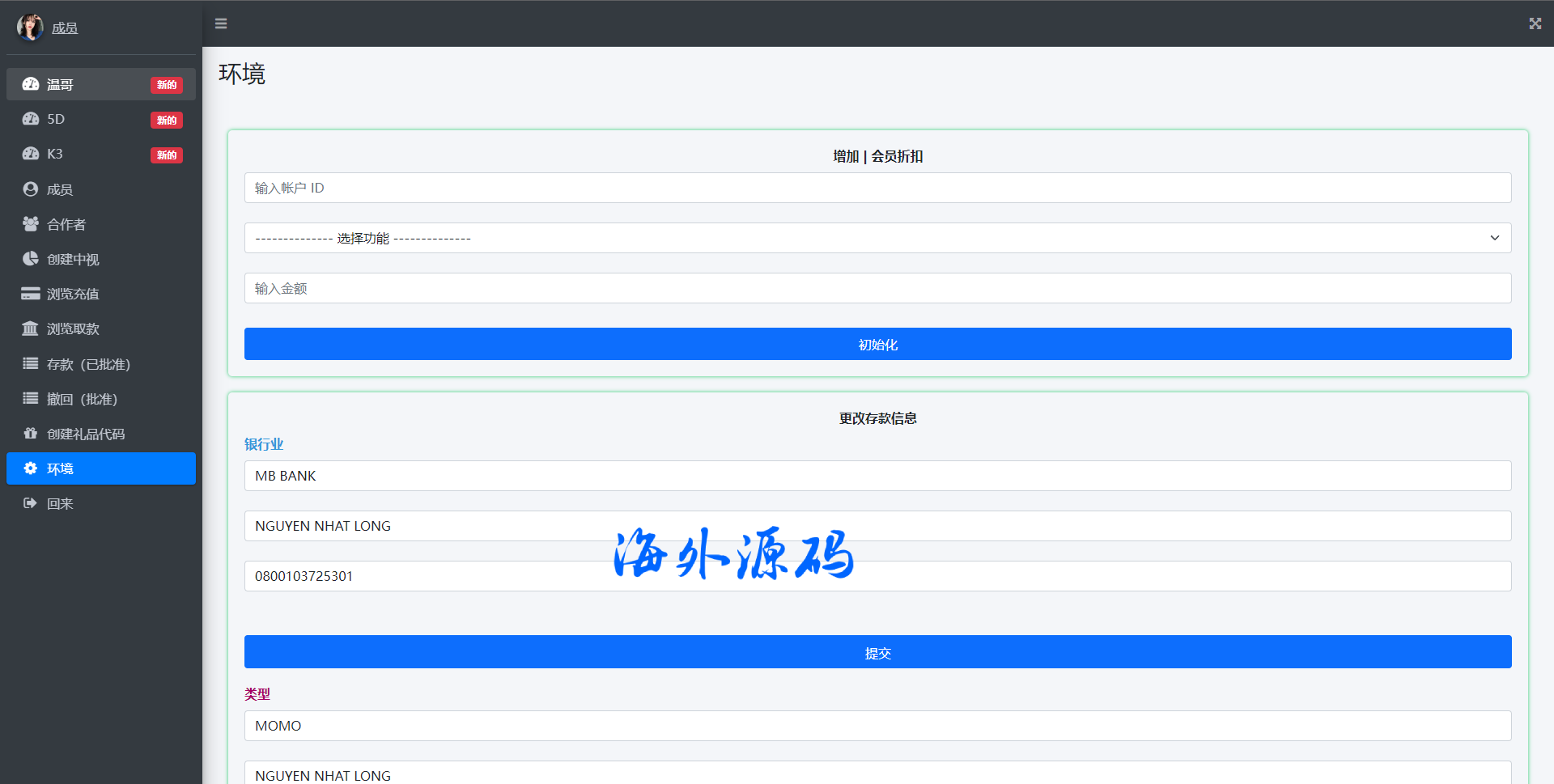The width and height of the screenshot is (1554, 784).
Task: Click the group icon for 合作者
Action: click(31, 224)
